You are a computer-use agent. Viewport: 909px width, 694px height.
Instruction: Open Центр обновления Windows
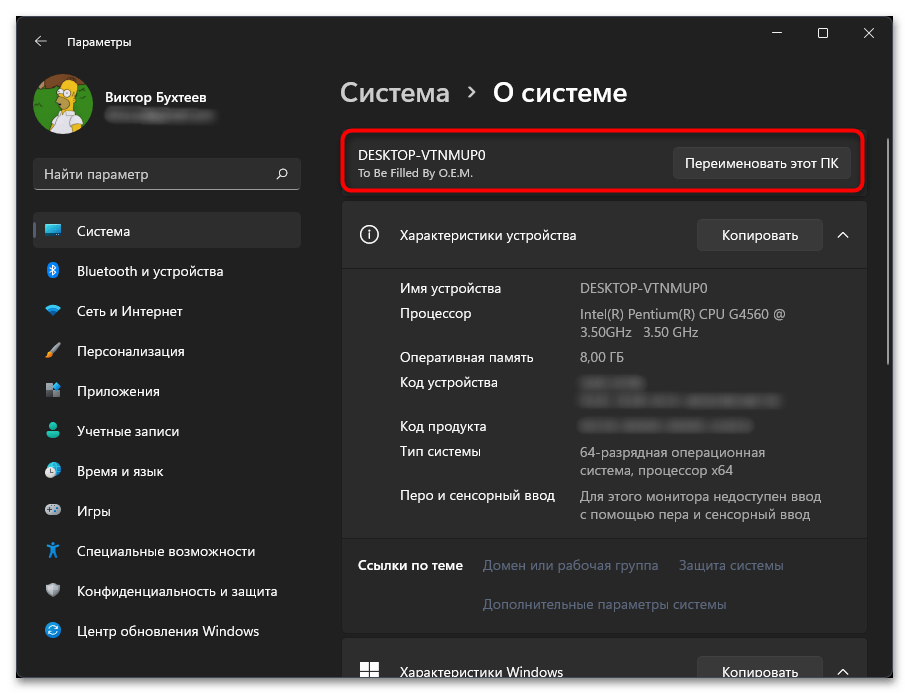click(167, 631)
